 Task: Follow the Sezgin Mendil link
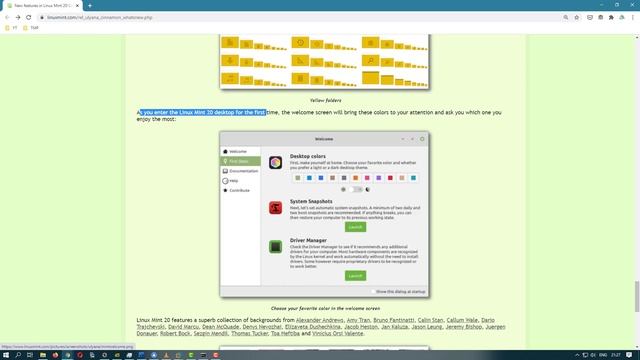click(211, 333)
